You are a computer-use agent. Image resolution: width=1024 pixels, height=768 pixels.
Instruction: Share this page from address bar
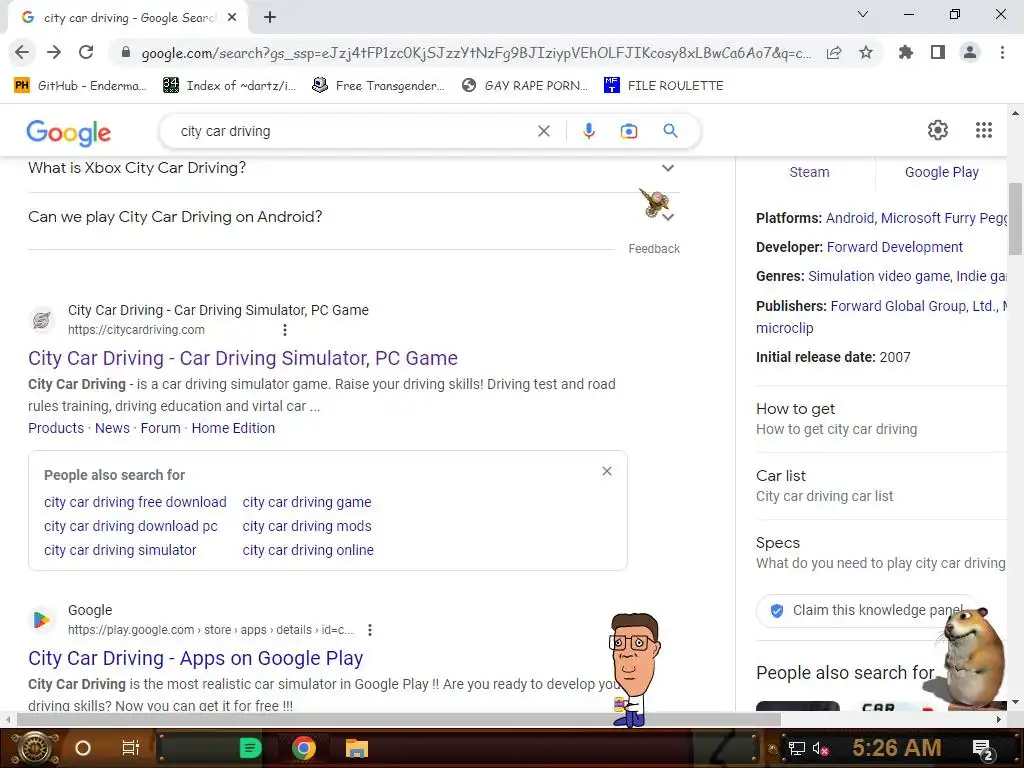click(834, 52)
